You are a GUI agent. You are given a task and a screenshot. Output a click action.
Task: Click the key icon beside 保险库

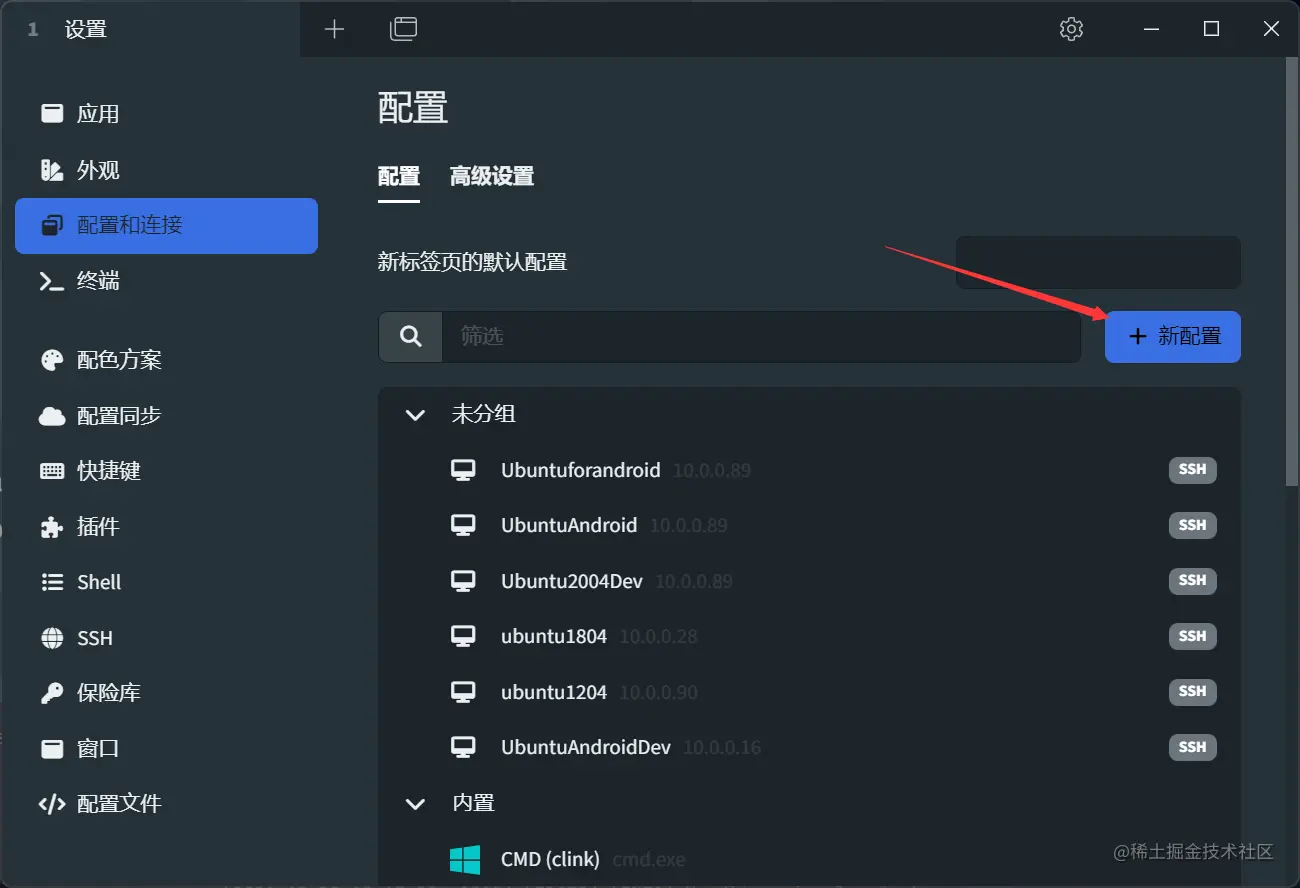pyautogui.click(x=52, y=693)
